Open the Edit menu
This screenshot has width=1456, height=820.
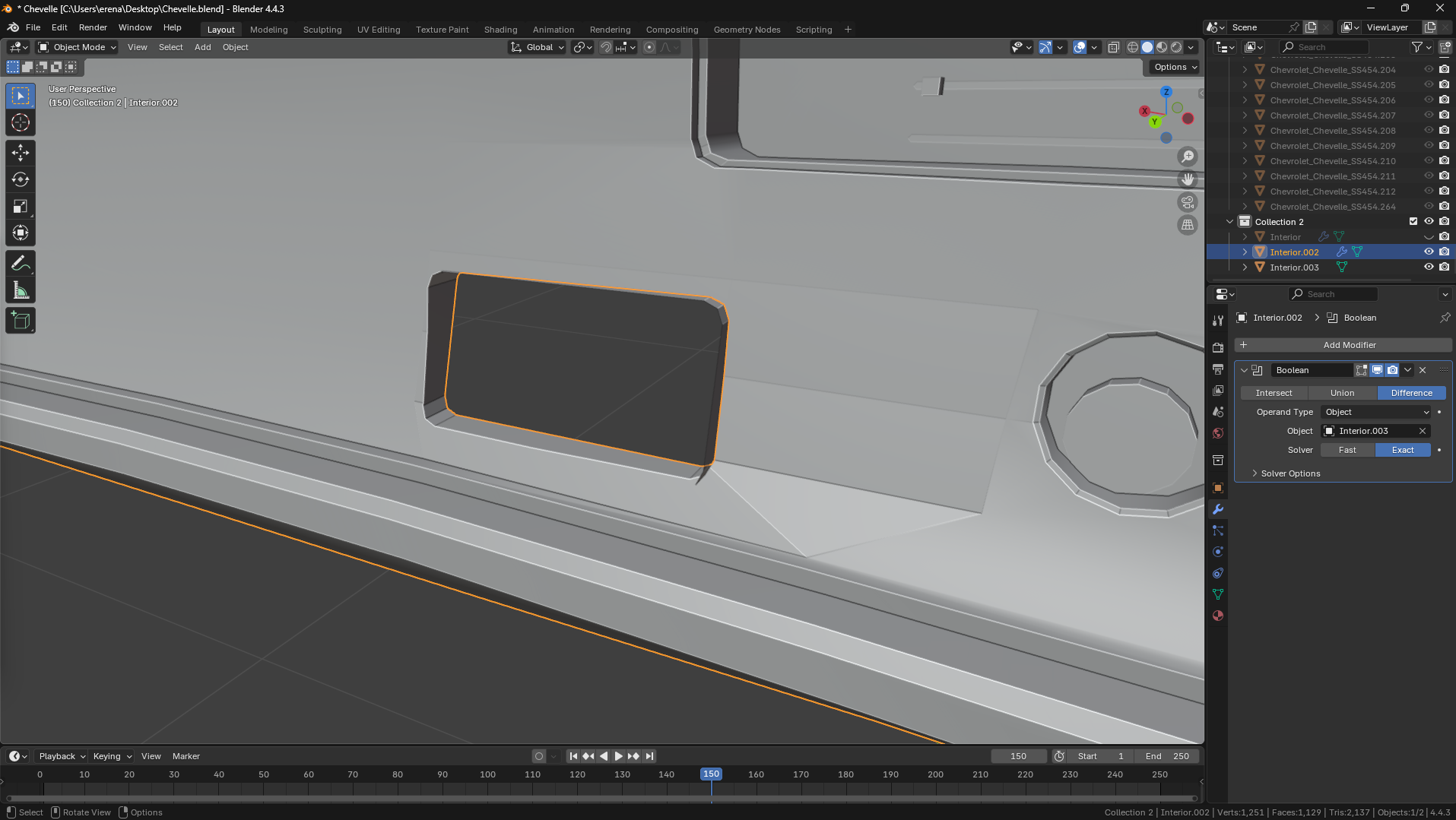59,27
